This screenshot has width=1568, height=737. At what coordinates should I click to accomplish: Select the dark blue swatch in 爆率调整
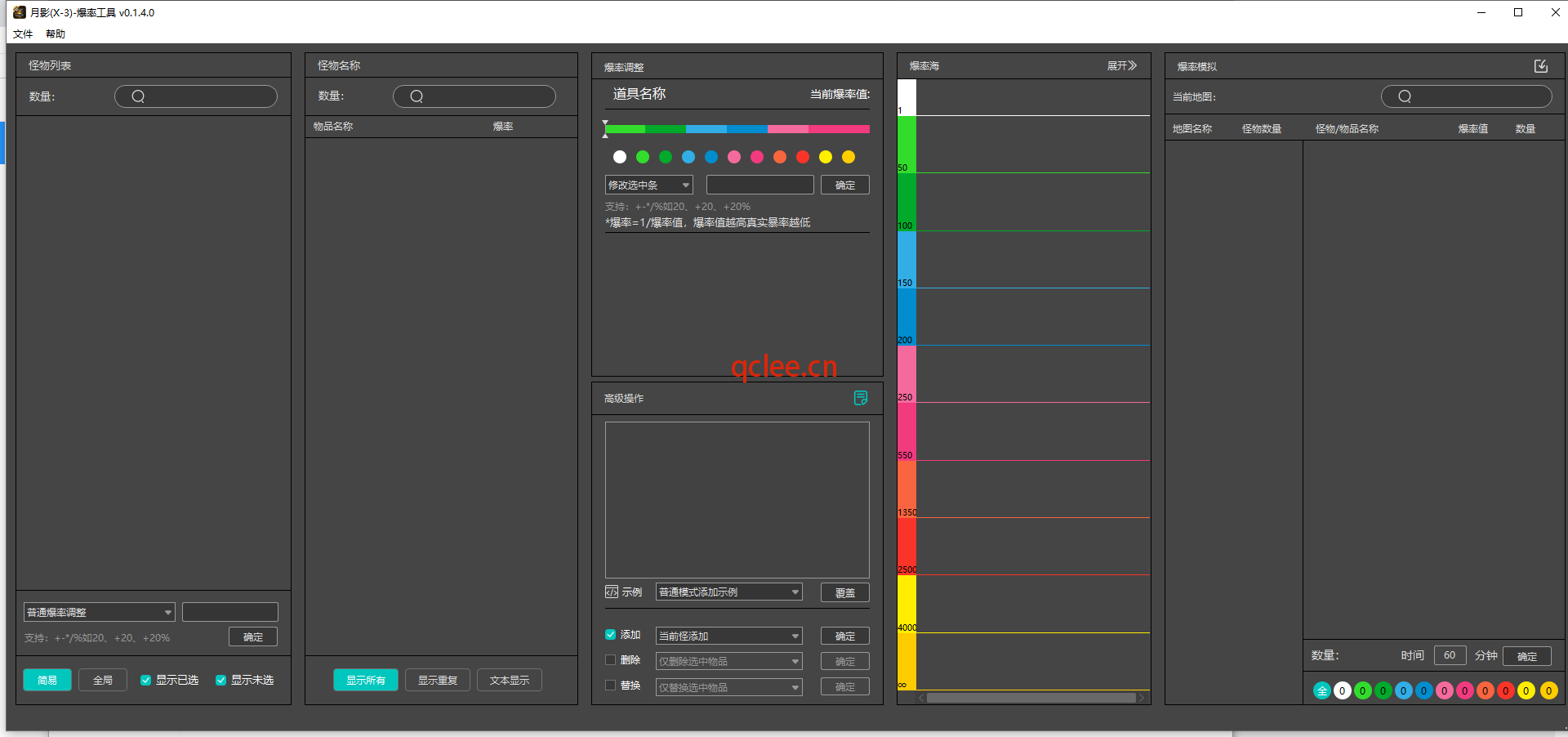(711, 157)
